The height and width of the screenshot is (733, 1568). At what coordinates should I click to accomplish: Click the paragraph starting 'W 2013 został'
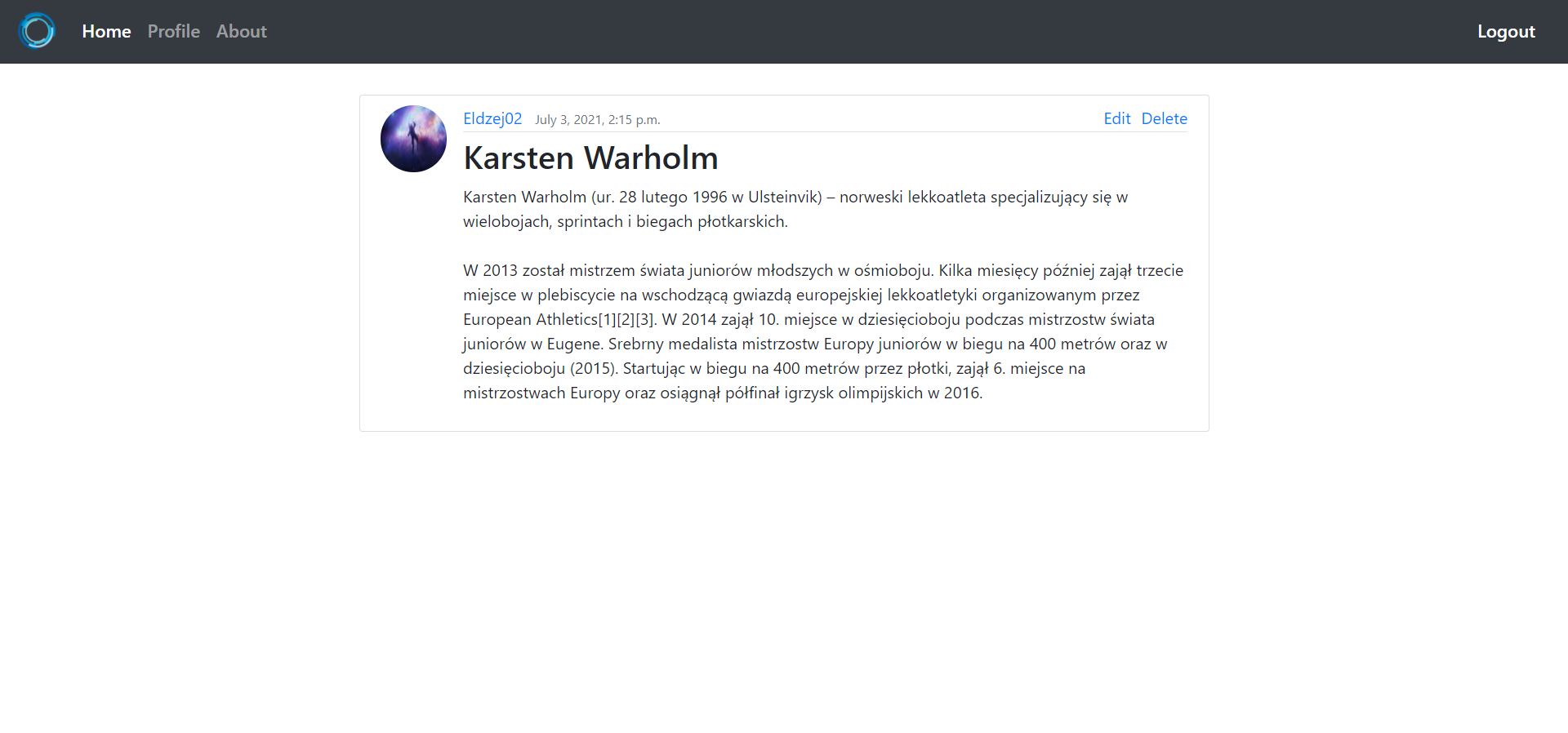click(825, 331)
